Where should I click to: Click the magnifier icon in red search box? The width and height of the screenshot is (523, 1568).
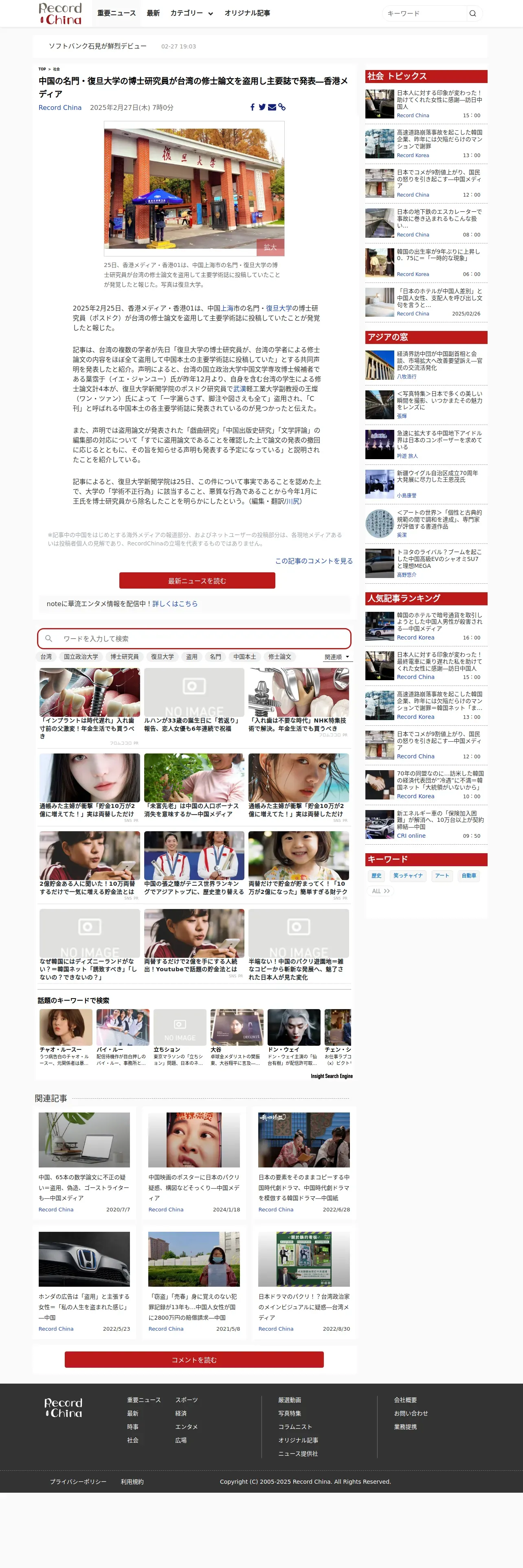point(49,639)
